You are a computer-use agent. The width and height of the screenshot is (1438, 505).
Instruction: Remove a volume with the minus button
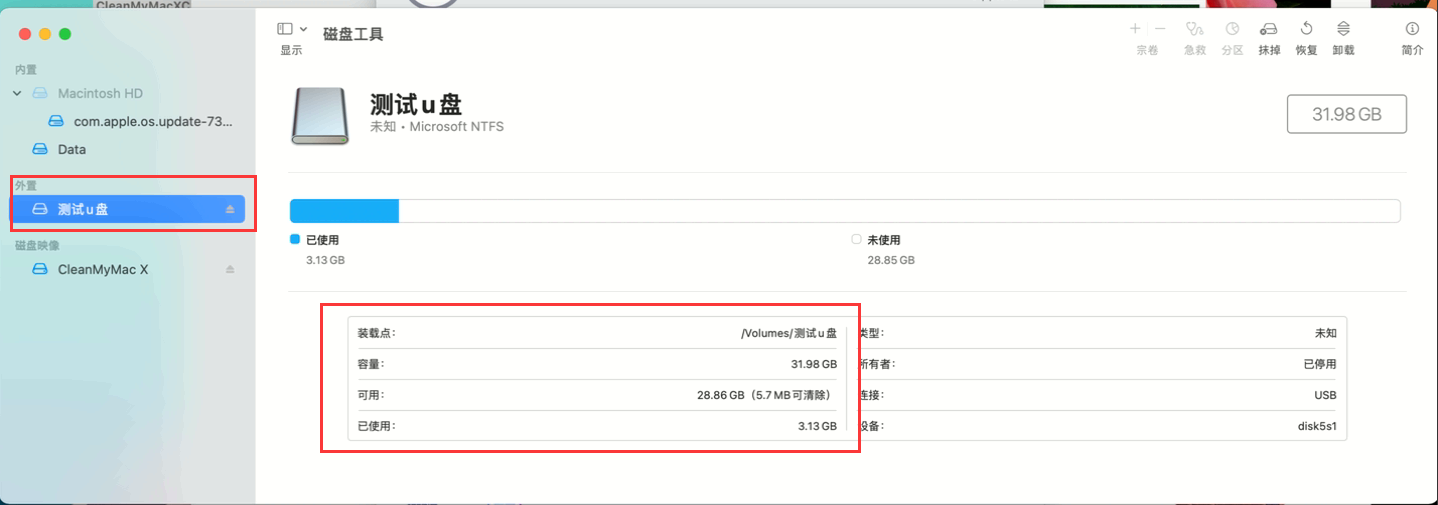(1159, 29)
